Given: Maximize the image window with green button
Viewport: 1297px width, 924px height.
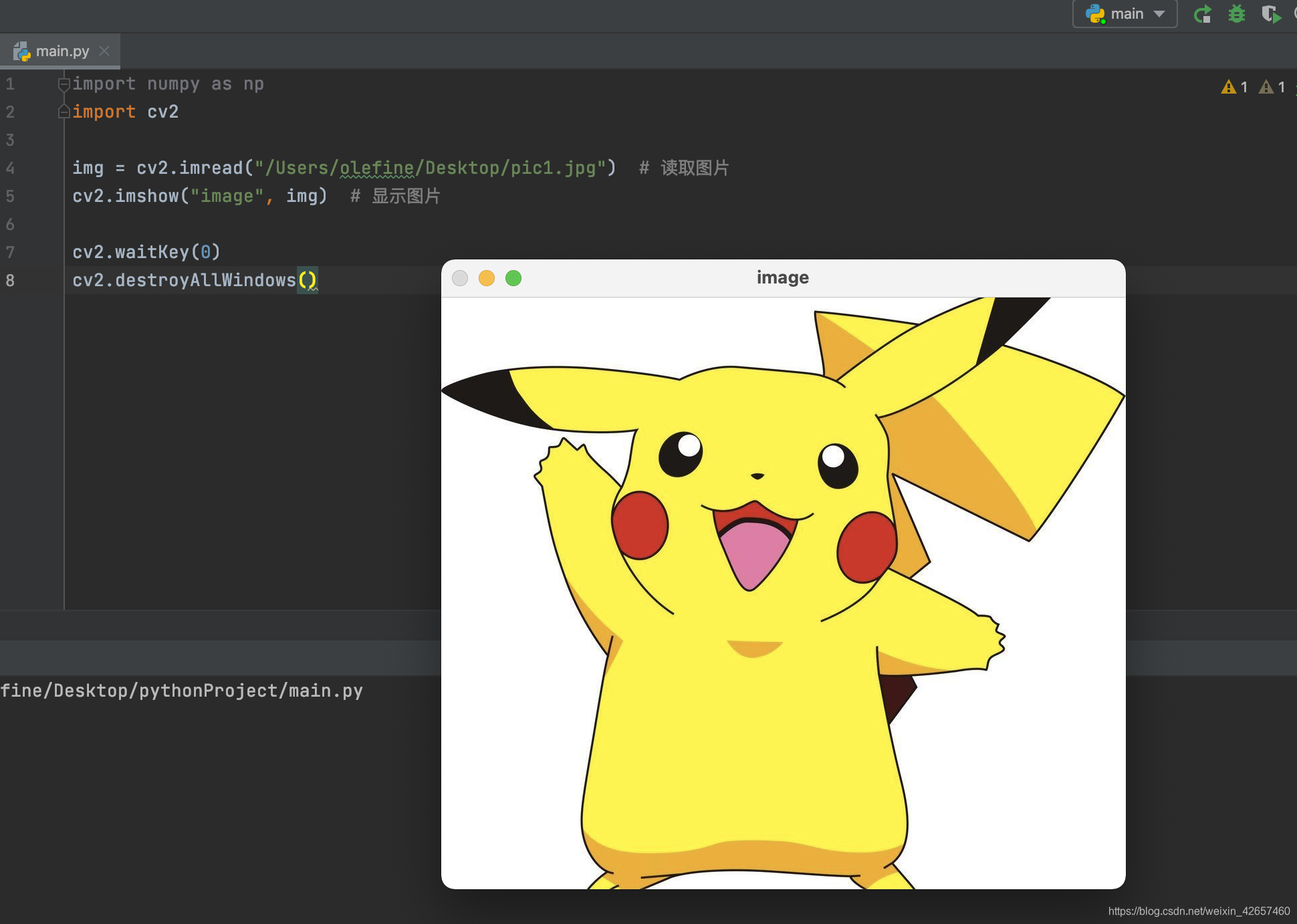Looking at the screenshot, I should tap(513, 278).
